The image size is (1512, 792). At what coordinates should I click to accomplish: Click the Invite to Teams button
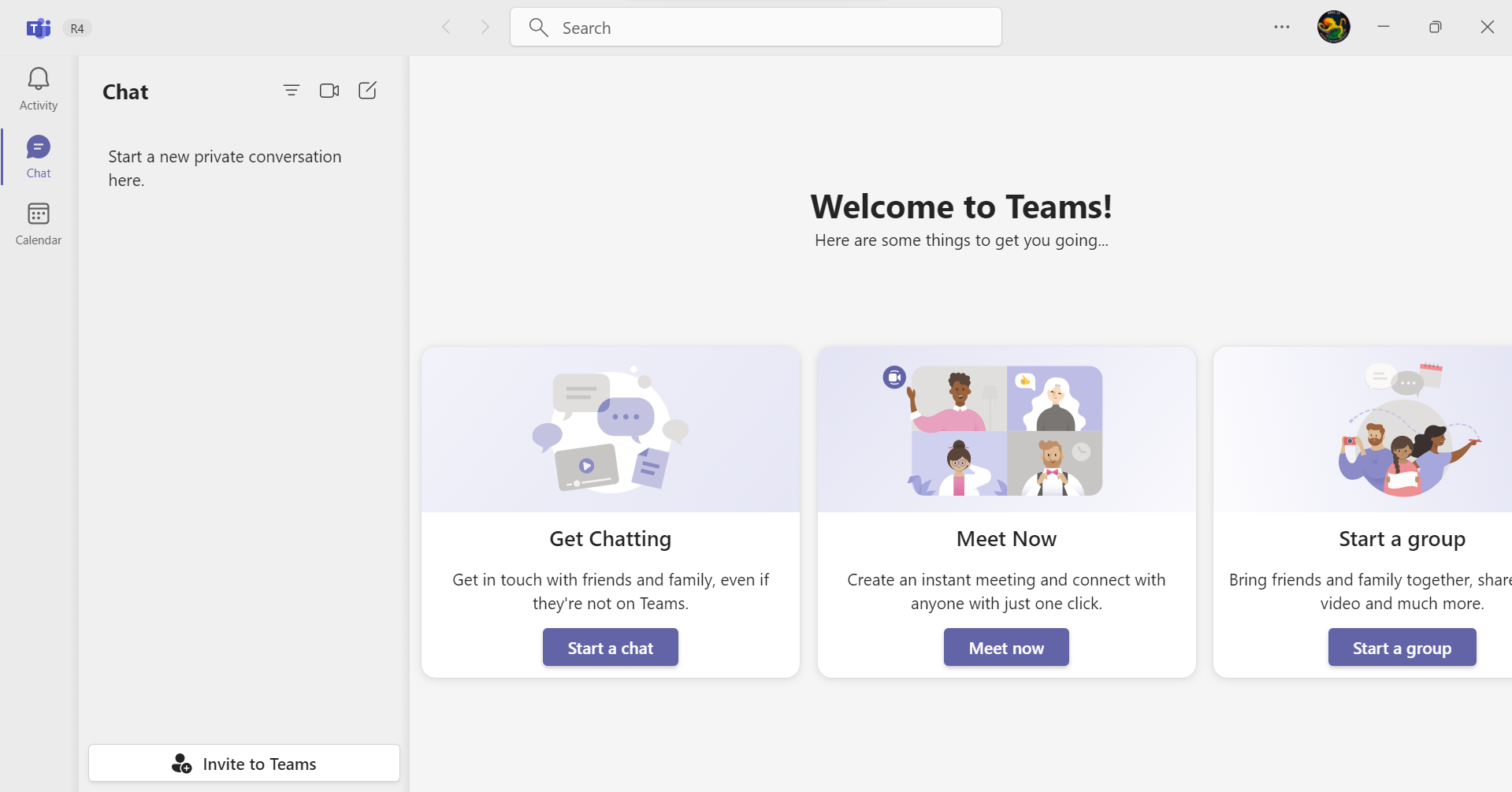point(244,763)
